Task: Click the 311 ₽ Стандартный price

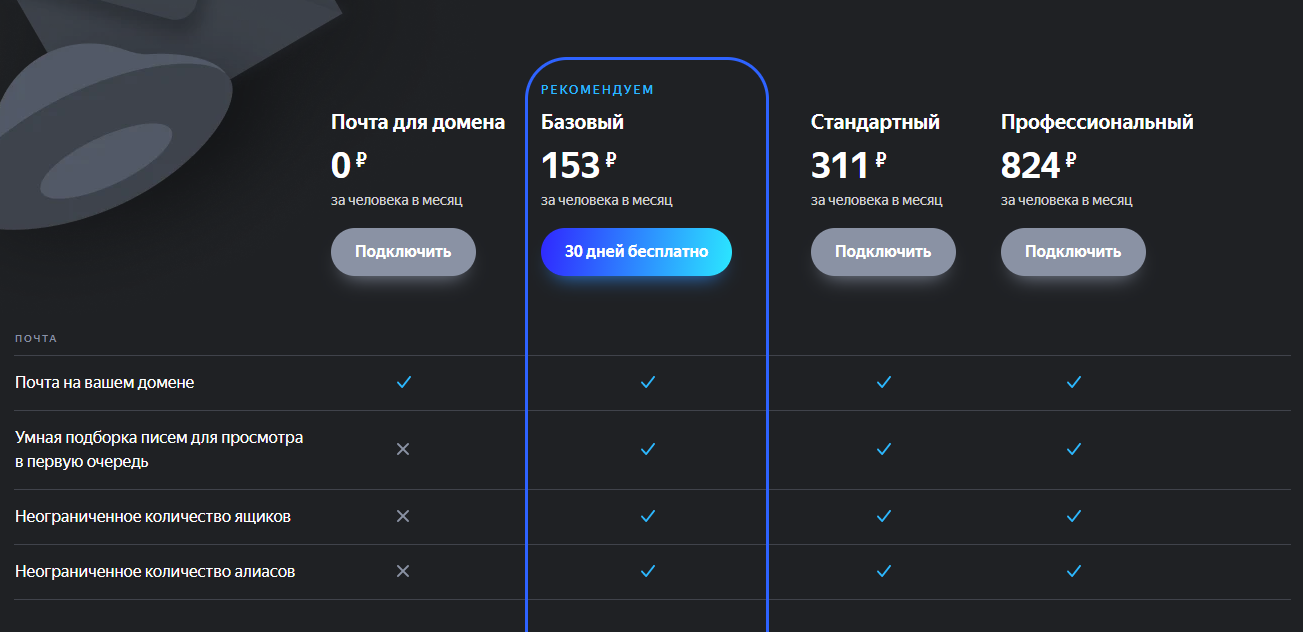Action: coord(848,165)
